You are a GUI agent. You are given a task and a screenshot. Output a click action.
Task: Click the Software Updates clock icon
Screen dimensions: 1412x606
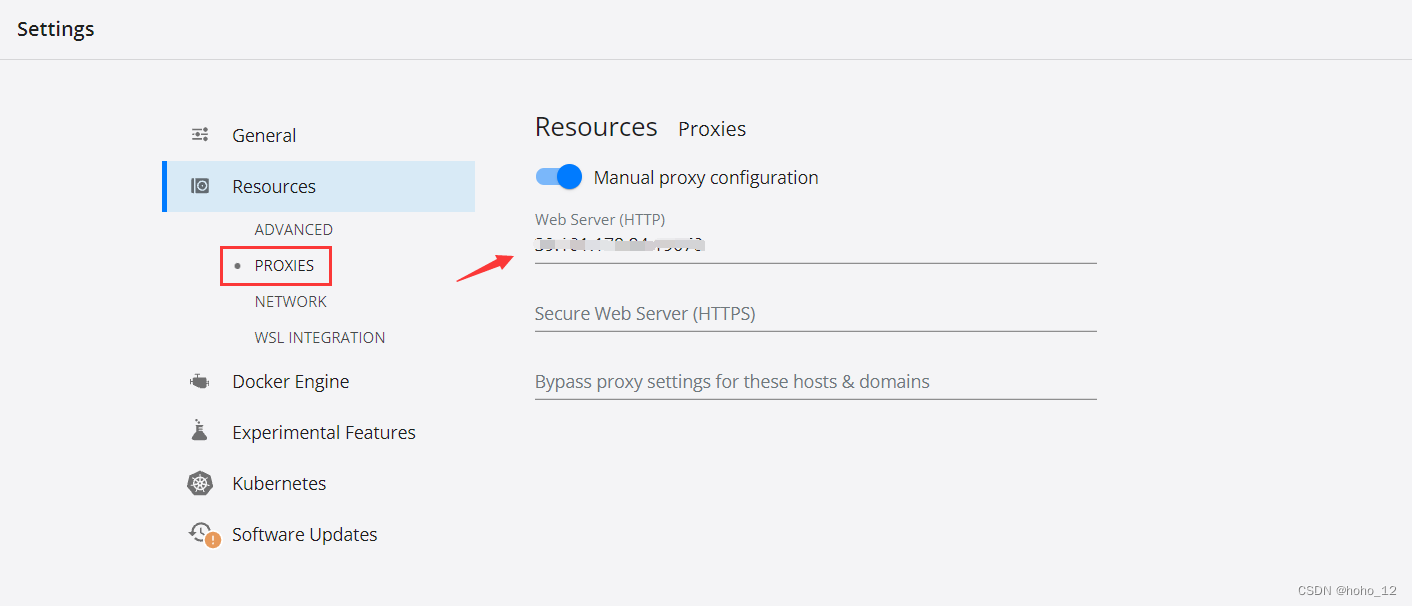(201, 532)
